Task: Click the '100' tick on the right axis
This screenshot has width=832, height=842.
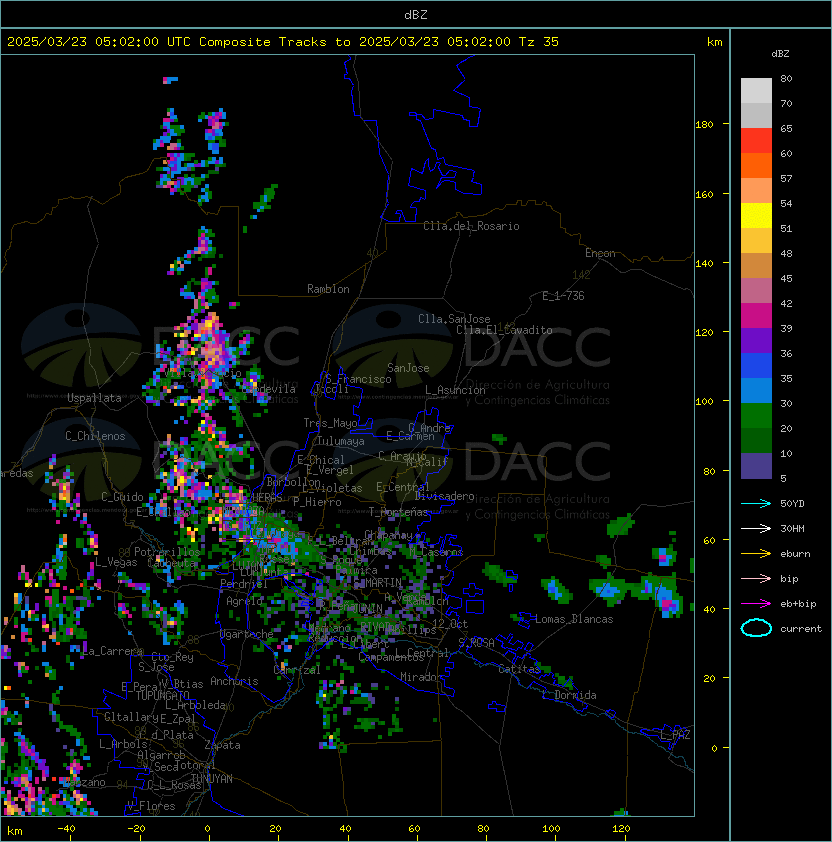Action: click(x=704, y=402)
